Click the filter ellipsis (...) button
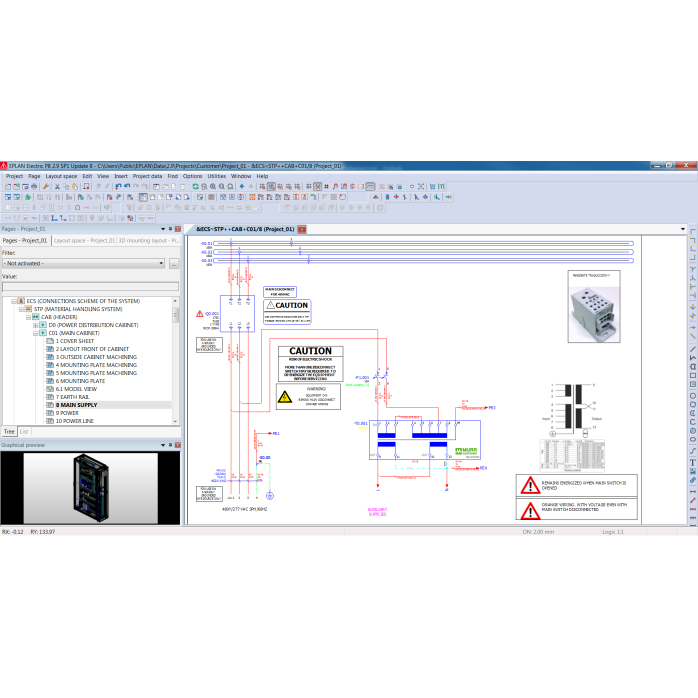 174,264
